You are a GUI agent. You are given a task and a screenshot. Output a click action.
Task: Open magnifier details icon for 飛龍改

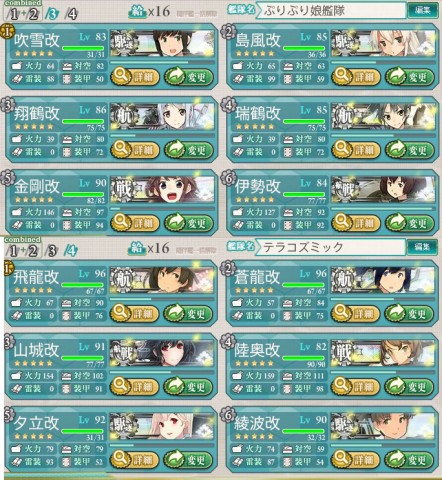coord(120,312)
